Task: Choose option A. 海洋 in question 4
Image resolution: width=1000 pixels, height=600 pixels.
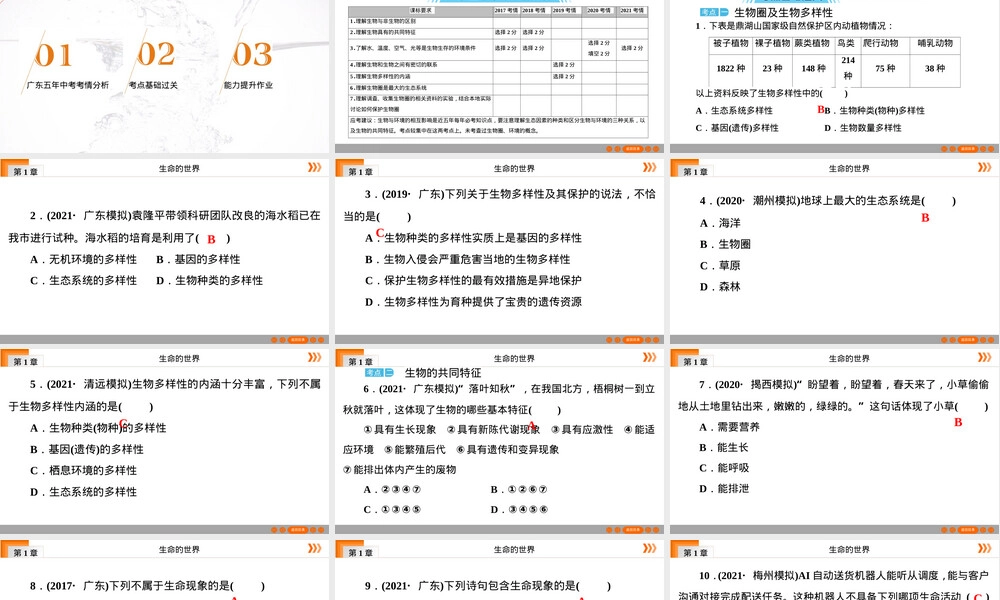Action: click(x=720, y=223)
